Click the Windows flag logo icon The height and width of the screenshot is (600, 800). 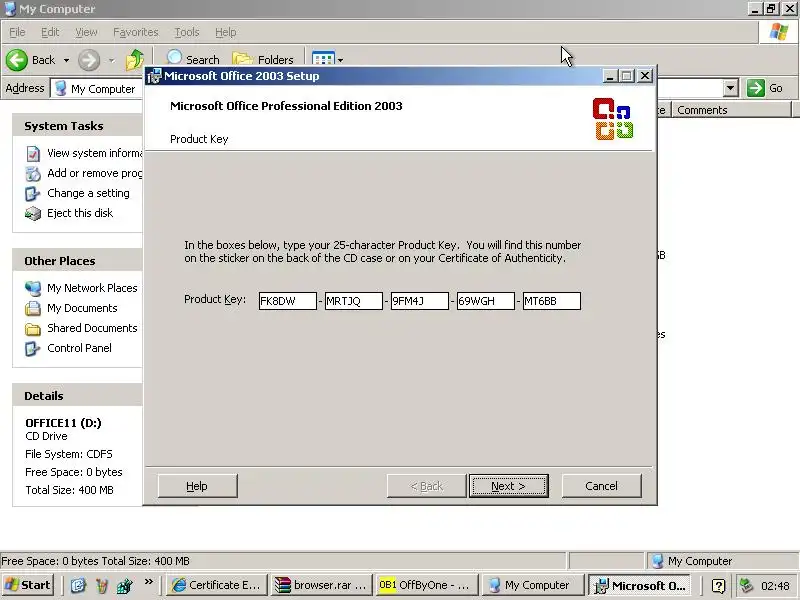(779, 32)
